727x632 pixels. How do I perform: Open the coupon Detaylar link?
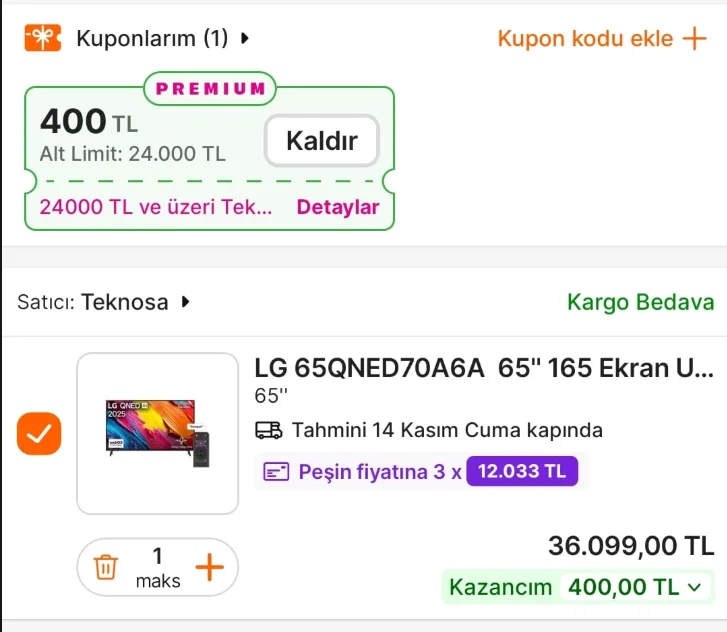pyautogui.click(x=338, y=208)
